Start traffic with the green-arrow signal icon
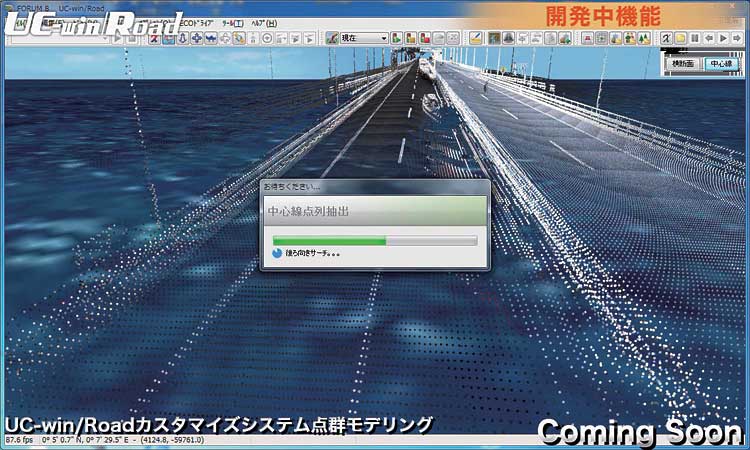The height and width of the screenshot is (450, 750). point(396,38)
